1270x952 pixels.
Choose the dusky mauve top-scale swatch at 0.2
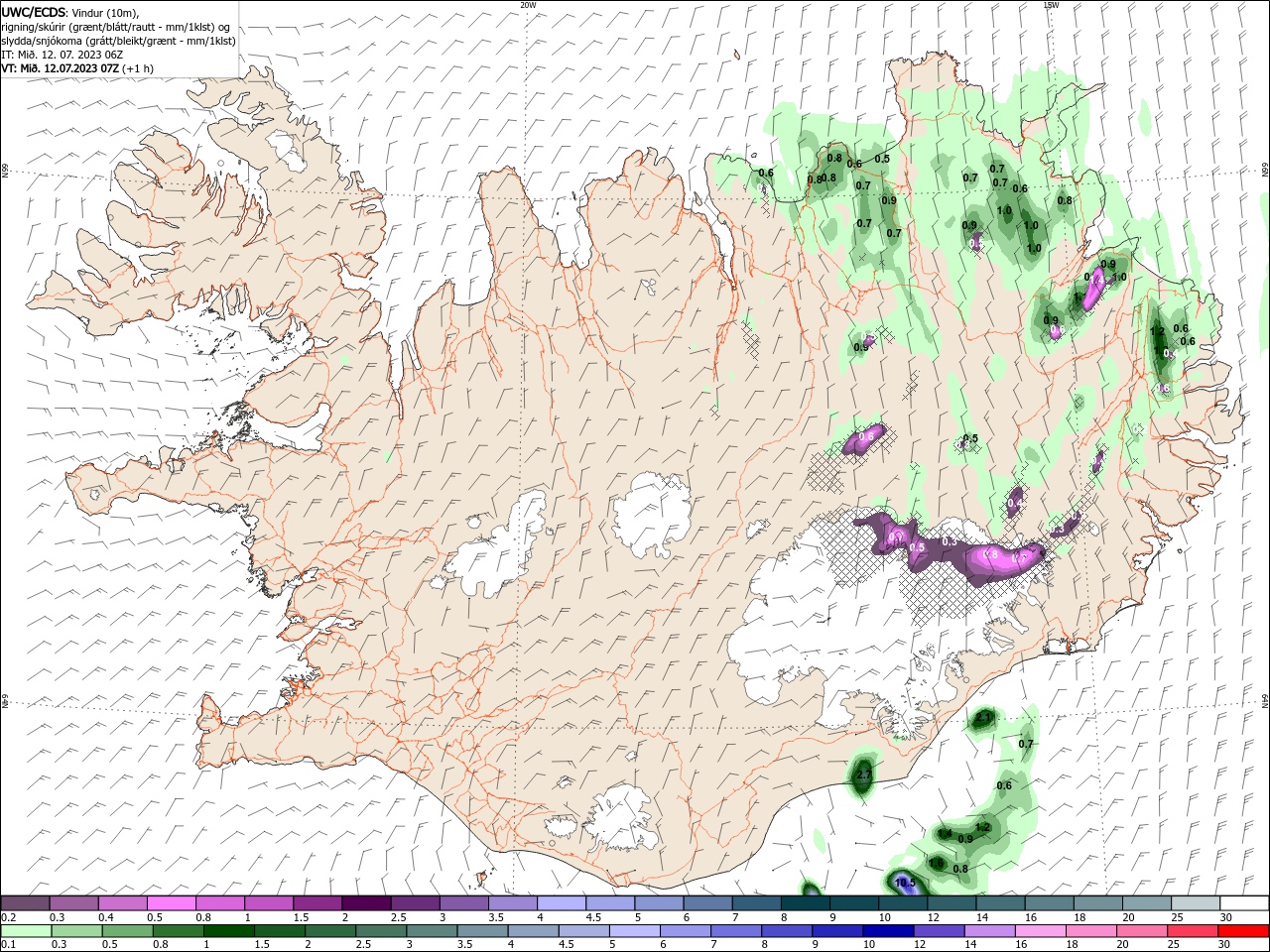point(26,903)
